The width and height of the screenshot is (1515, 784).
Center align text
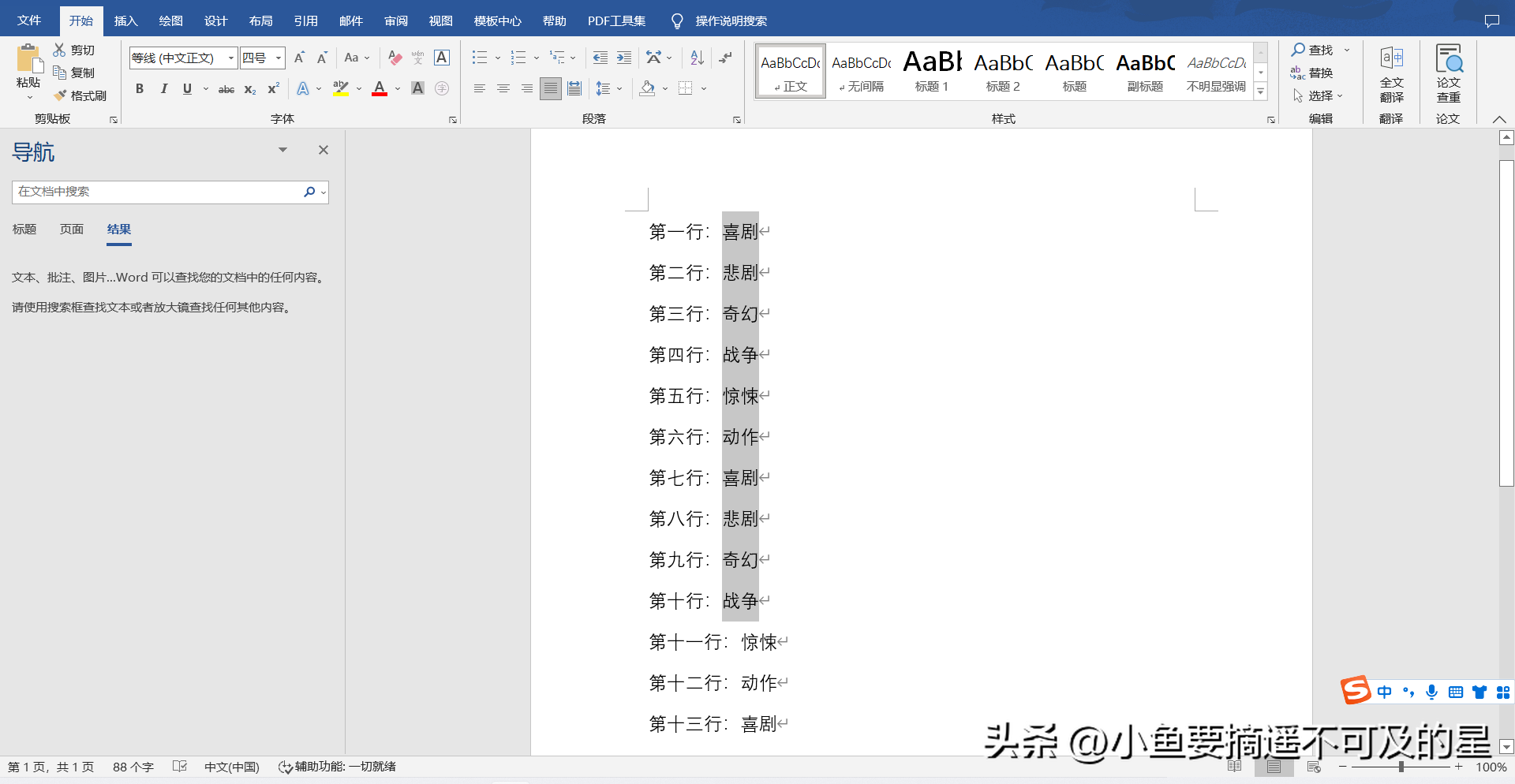pyautogui.click(x=503, y=88)
